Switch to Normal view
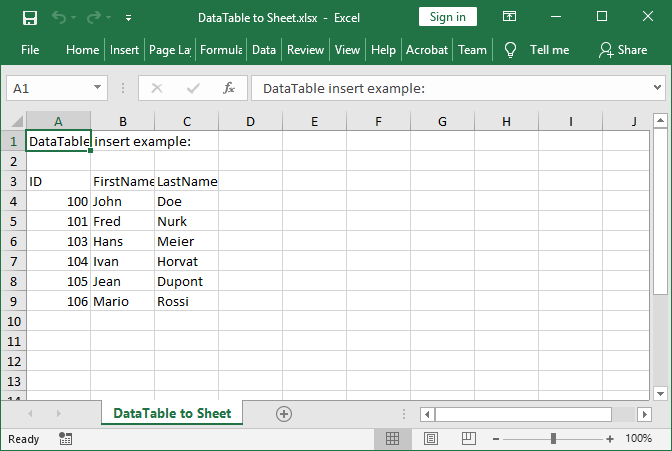 coord(392,439)
